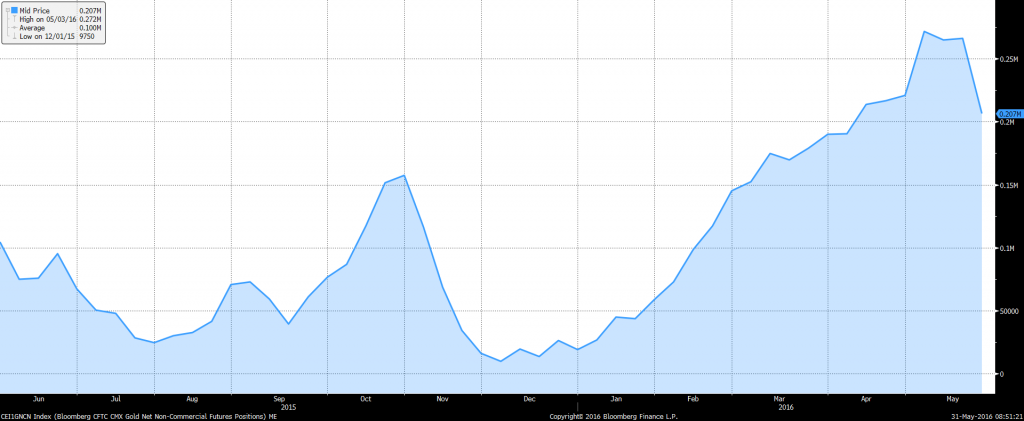Click the Low marker icon in legend
The height and width of the screenshot is (421, 1024).
pyautogui.click(x=14, y=37)
